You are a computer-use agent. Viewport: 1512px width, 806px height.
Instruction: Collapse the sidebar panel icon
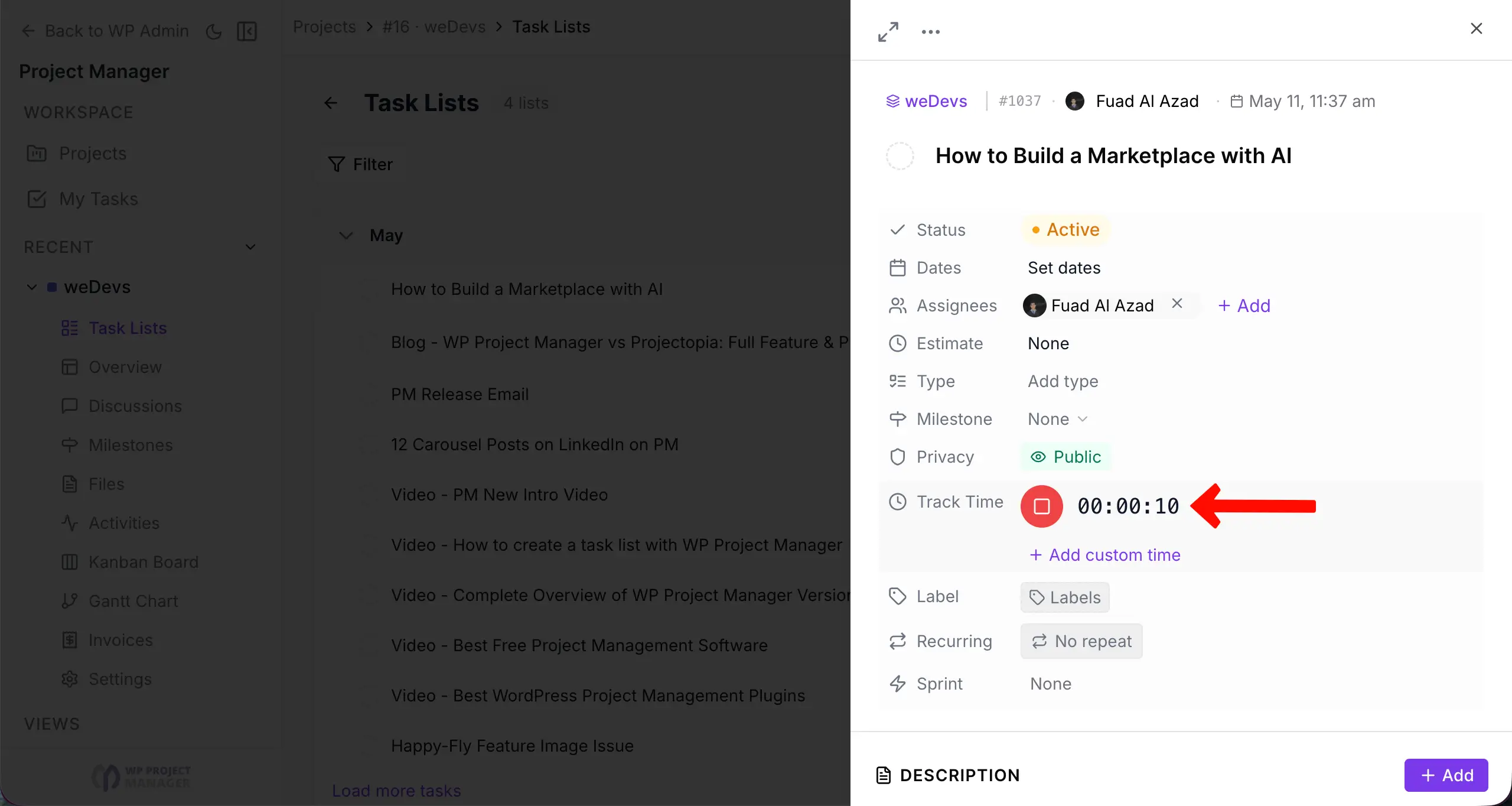(x=247, y=31)
